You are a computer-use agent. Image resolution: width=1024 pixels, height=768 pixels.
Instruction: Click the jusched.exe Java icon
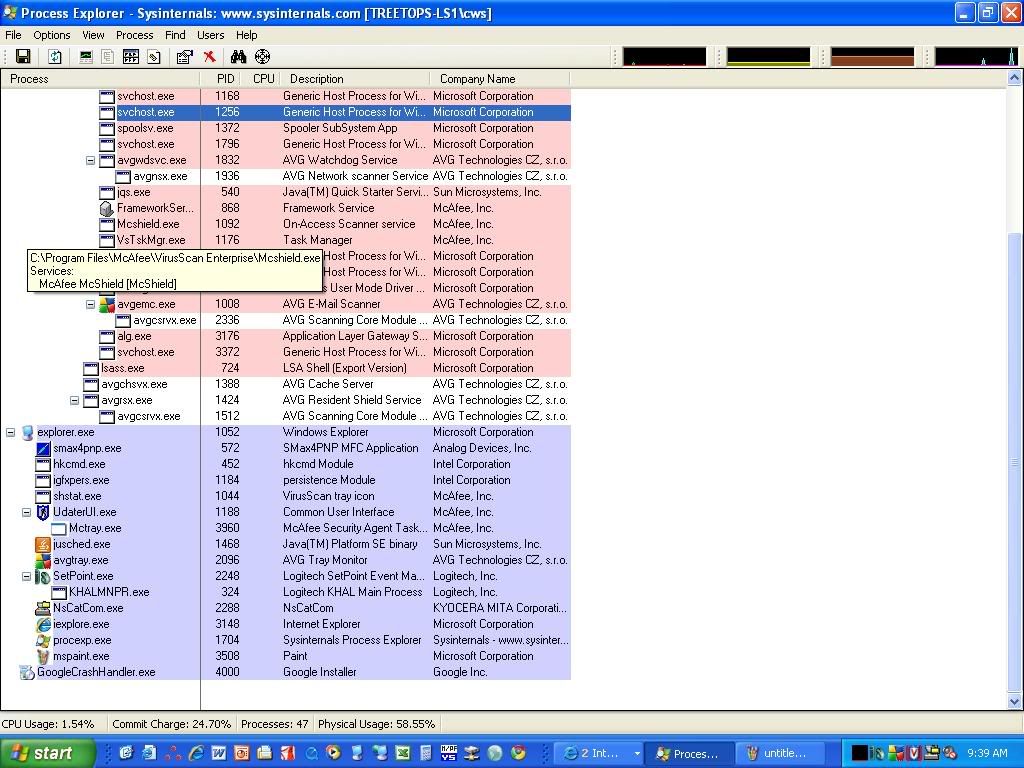click(x=42, y=545)
